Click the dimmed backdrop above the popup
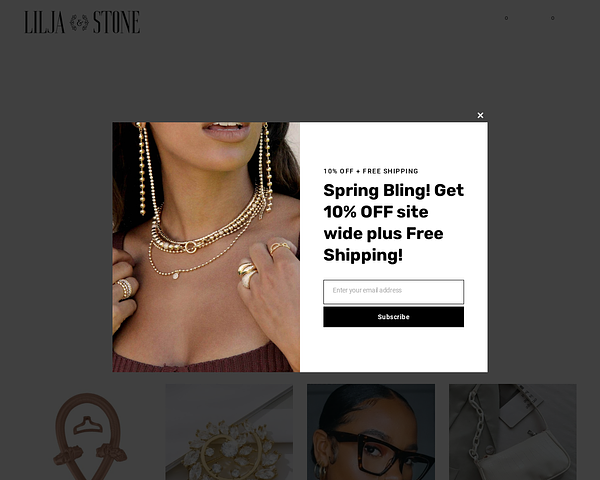This screenshot has width=600, height=480. (300, 77)
